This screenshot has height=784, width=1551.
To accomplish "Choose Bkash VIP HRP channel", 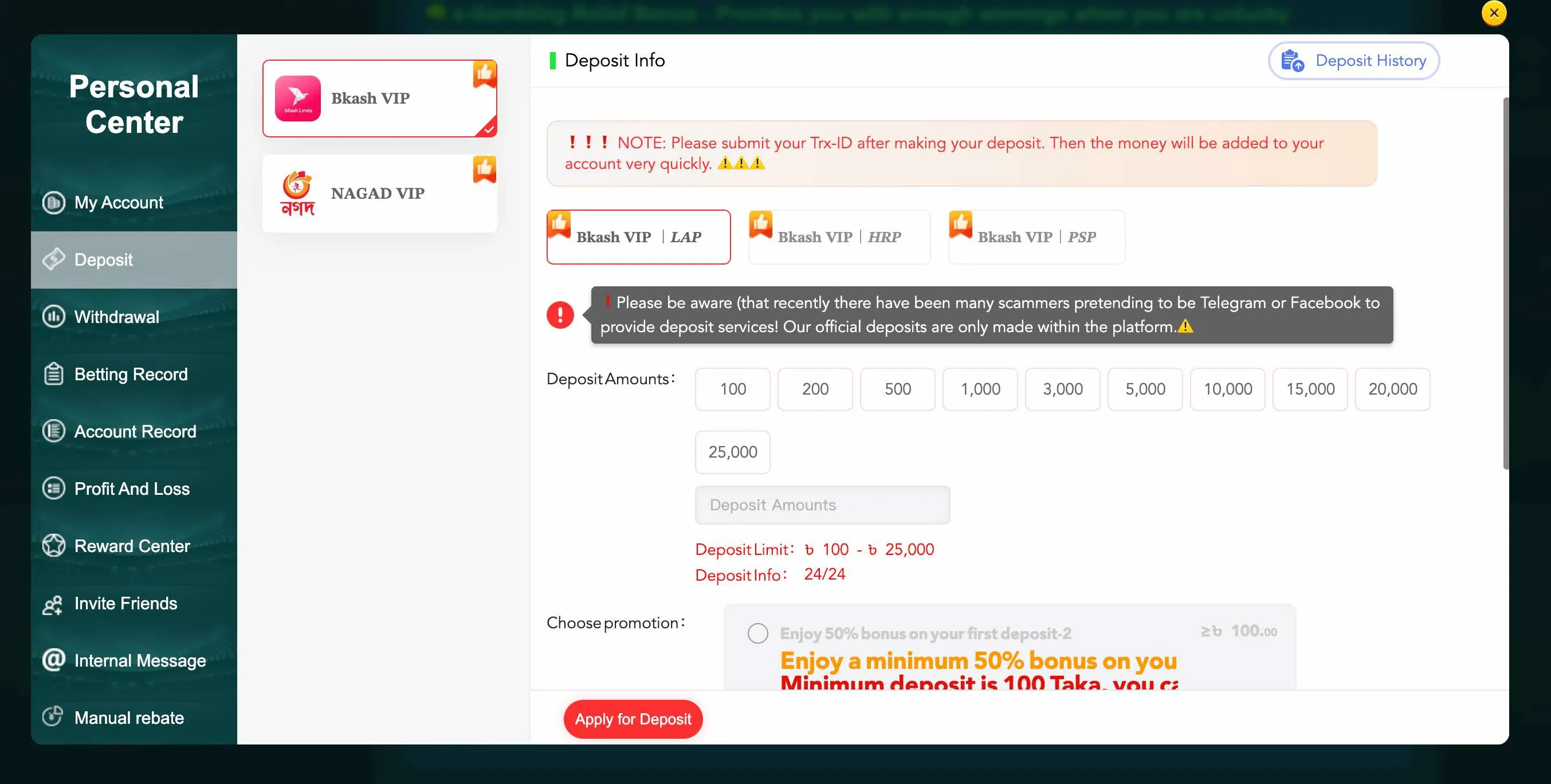I will (839, 237).
